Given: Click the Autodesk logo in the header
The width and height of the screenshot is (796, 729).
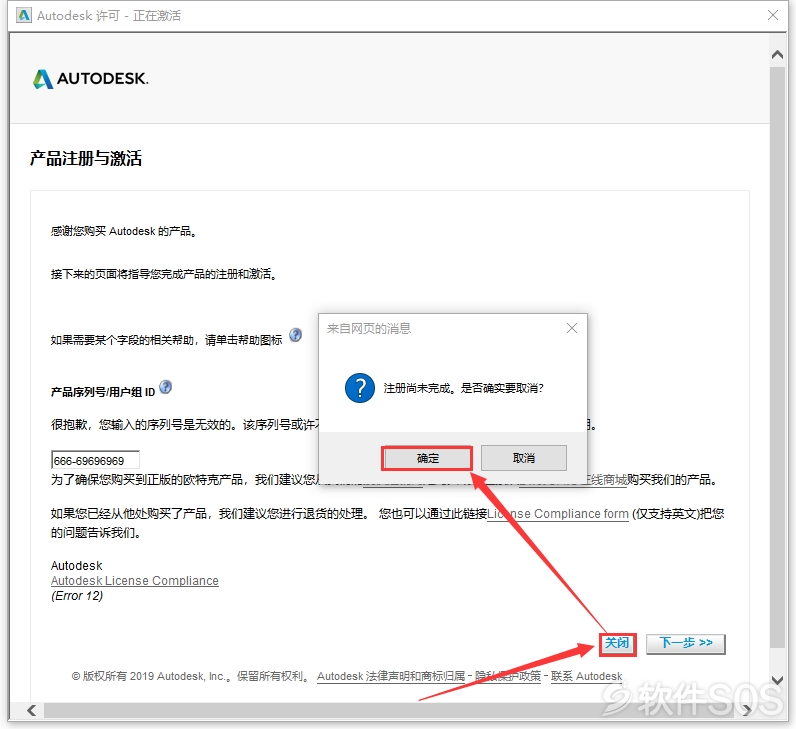Looking at the screenshot, I should tap(90, 79).
